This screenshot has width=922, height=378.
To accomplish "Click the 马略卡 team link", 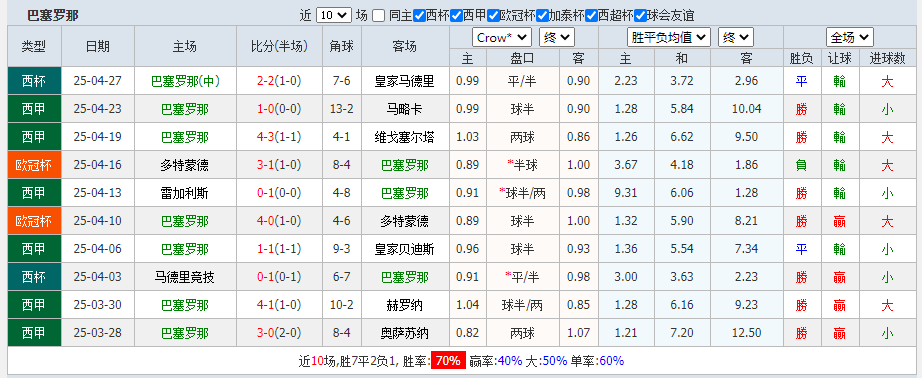I will point(405,109).
